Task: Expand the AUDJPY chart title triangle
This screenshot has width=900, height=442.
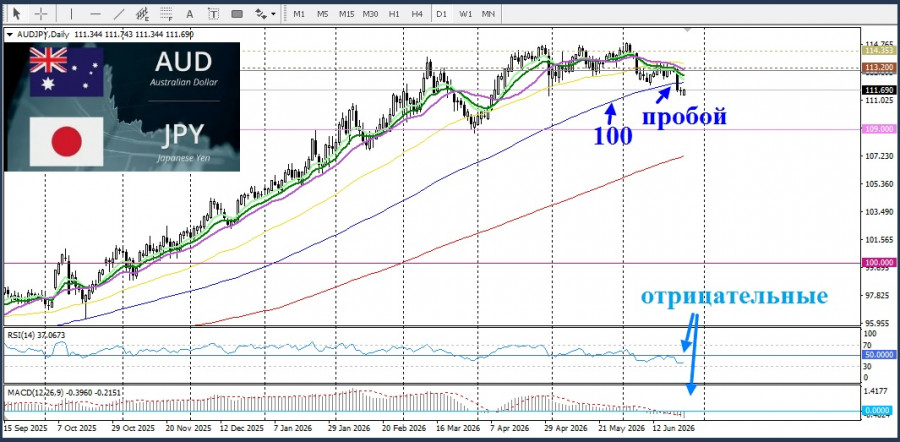Action: pyautogui.click(x=9, y=34)
